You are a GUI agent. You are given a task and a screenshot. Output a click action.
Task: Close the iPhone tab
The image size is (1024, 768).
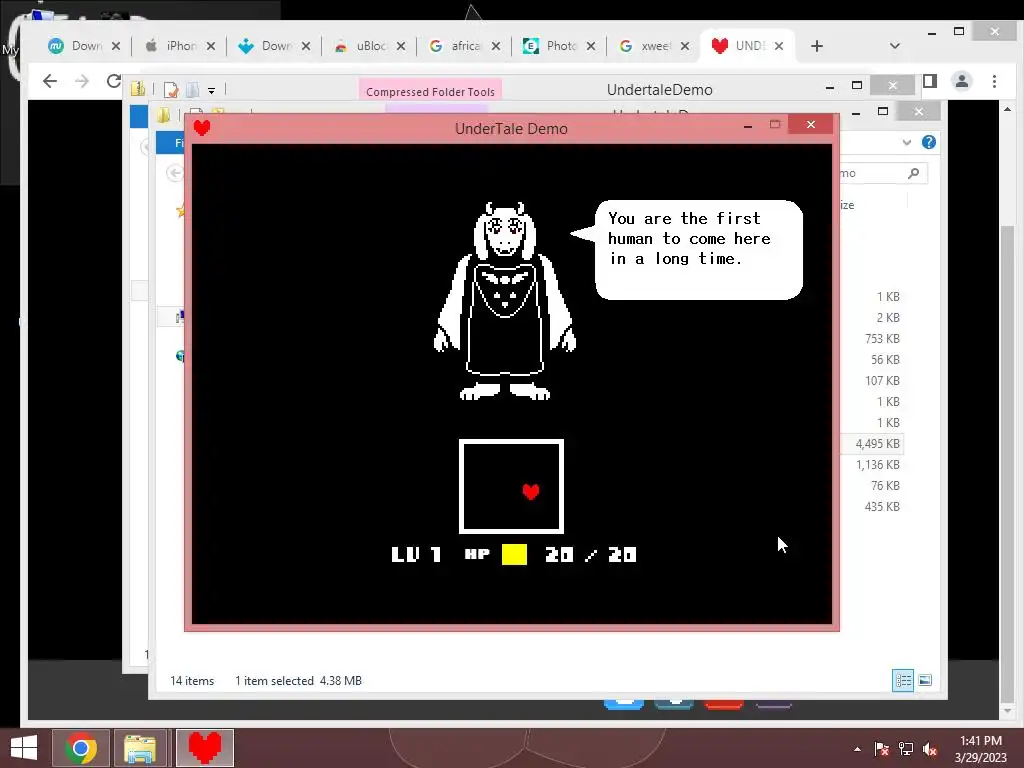[211, 46]
